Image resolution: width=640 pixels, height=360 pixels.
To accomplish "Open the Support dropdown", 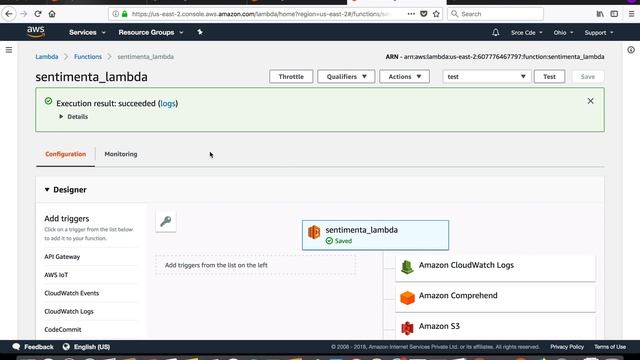I will pyautogui.click(x=599, y=33).
